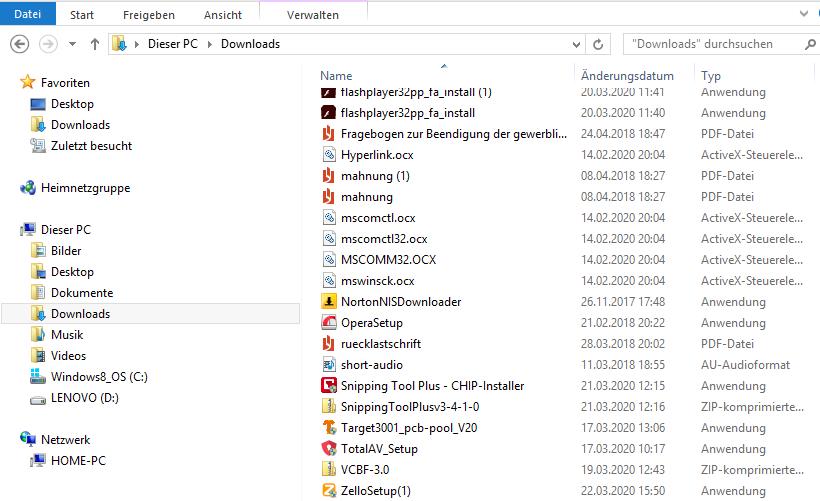Open Downloads under Favoriten
820x501 pixels.
click(81, 125)
